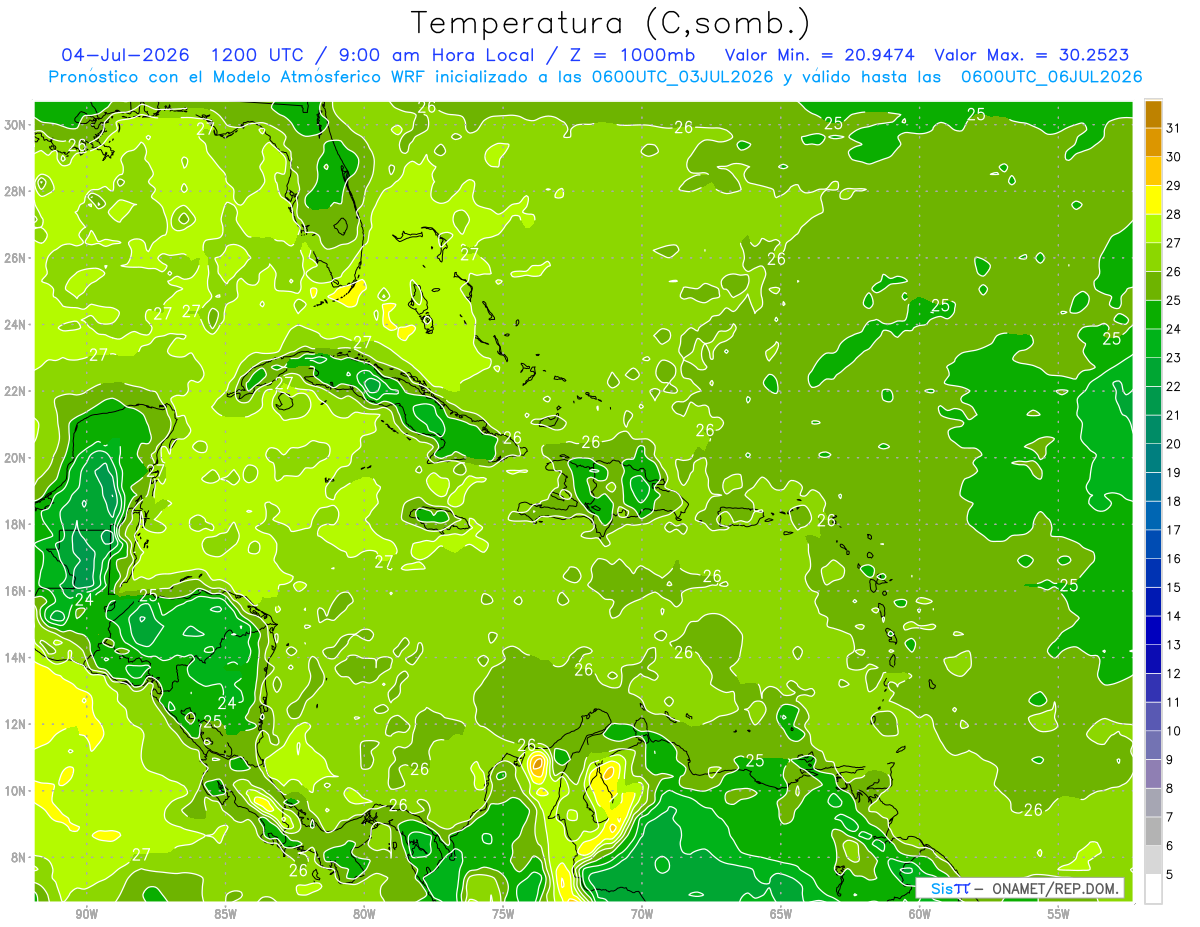Viewport: 1200px width, 927px height.
Task: Select the "Z = 1000mb" level label
Action: (x=632, y=55)
